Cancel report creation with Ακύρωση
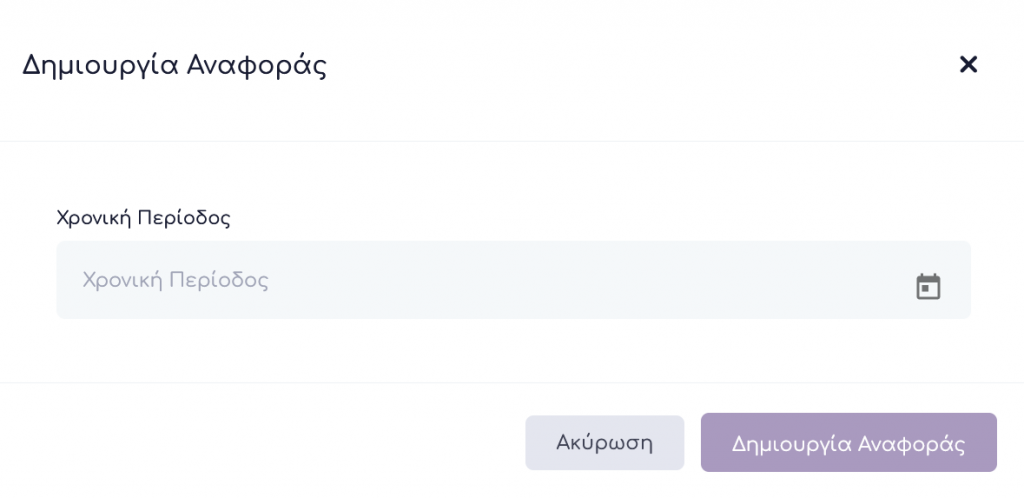This screenshot has height=498, width=1024. [x=604, y=443]
